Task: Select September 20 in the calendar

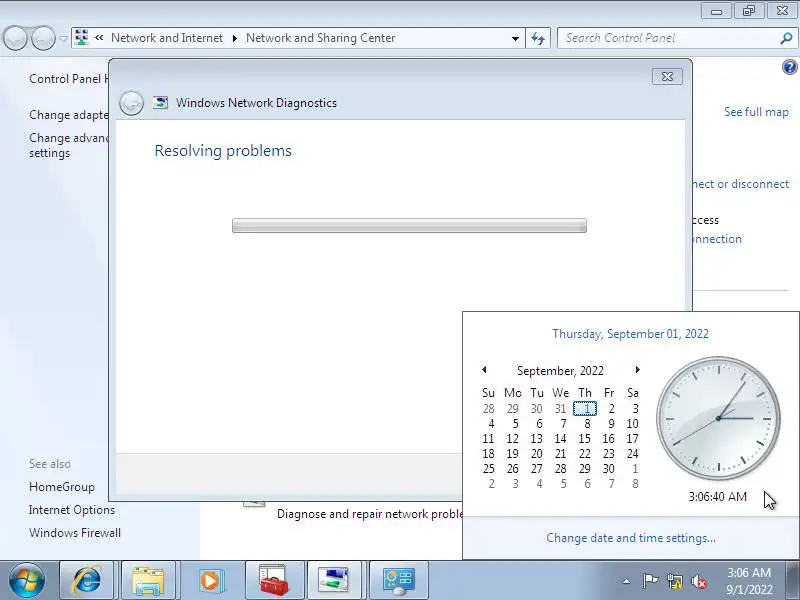Action: pos(536,454)
